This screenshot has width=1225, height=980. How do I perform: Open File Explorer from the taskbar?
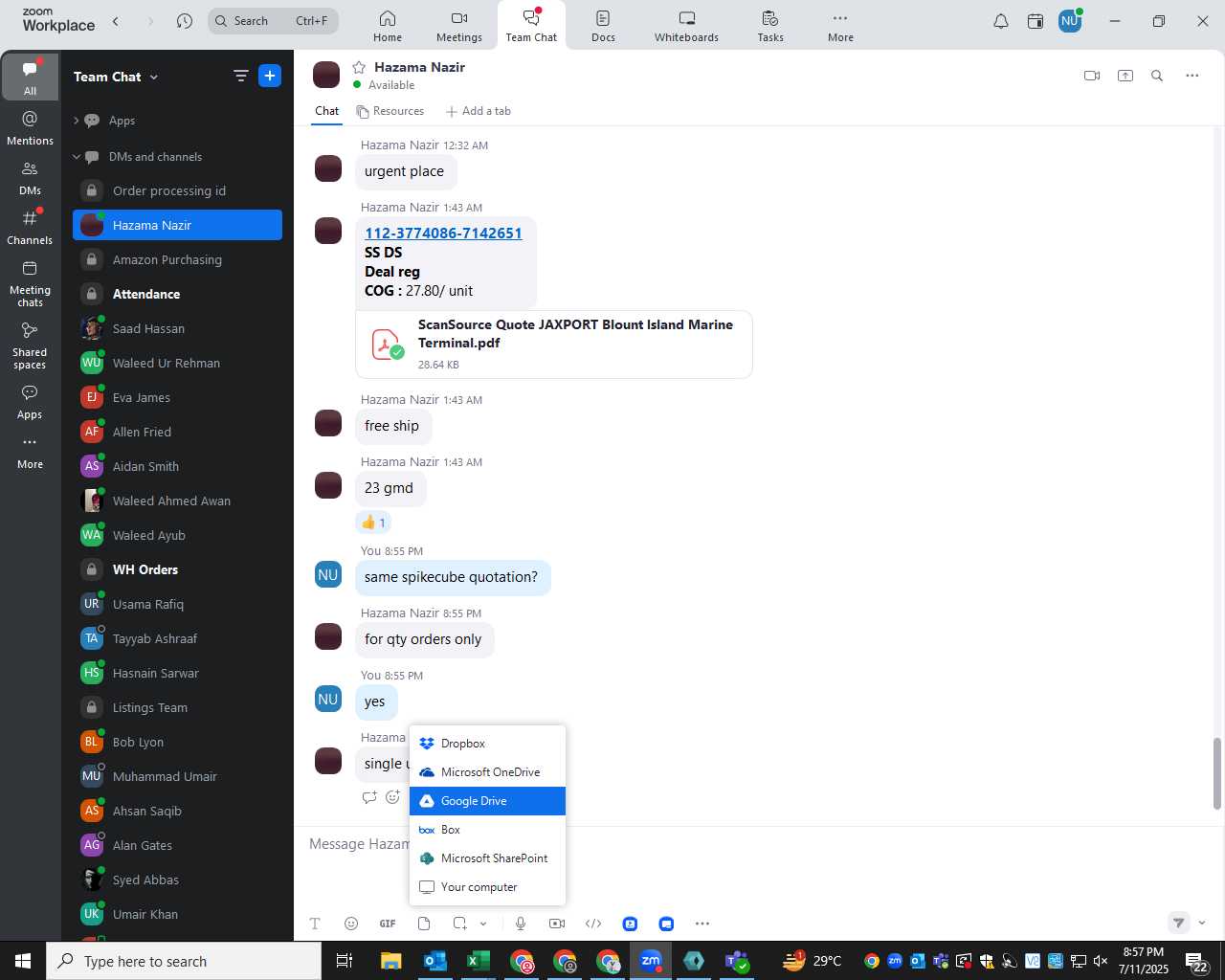(390, 961)
